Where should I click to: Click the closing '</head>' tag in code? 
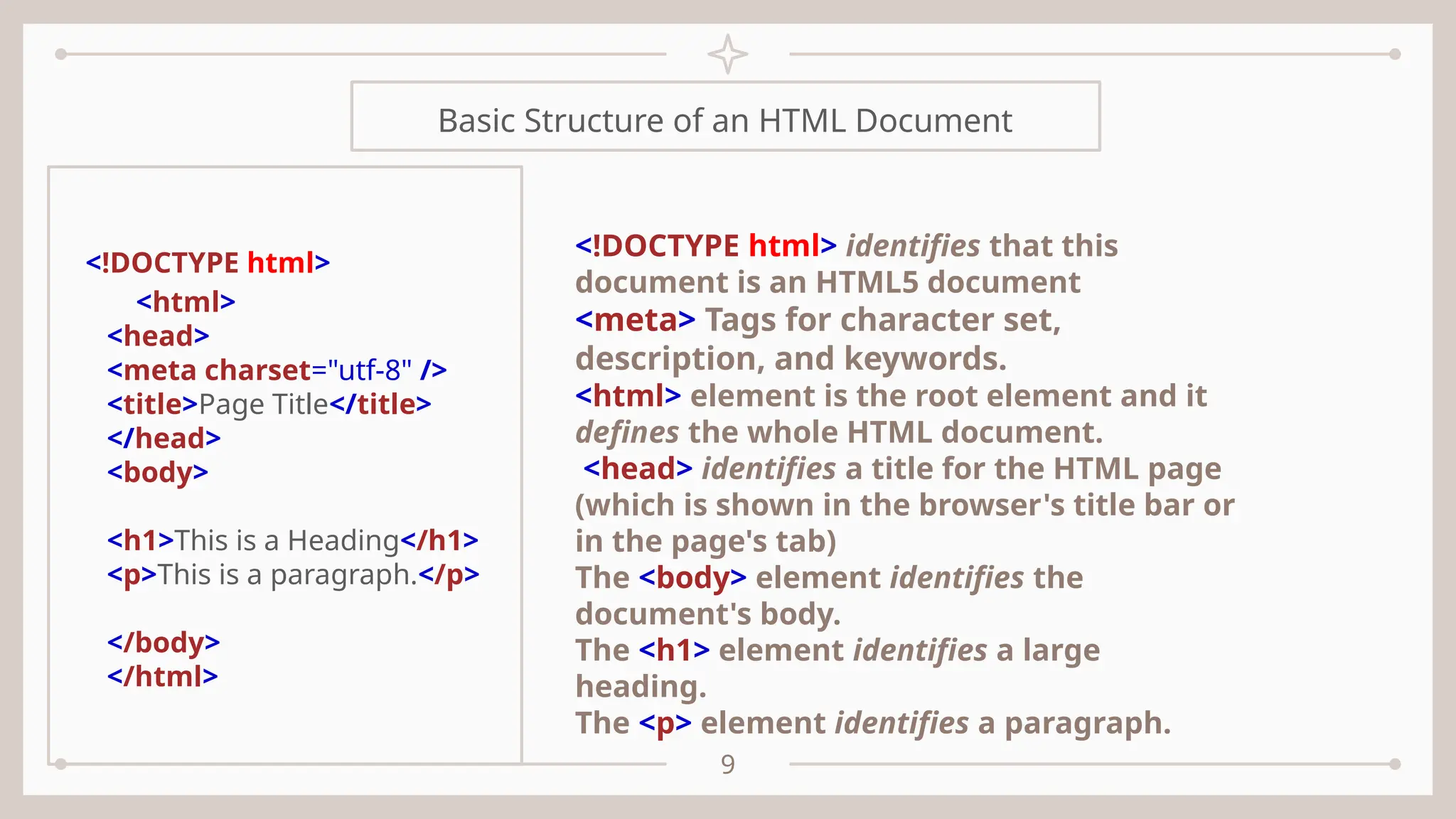pos(164,438)
